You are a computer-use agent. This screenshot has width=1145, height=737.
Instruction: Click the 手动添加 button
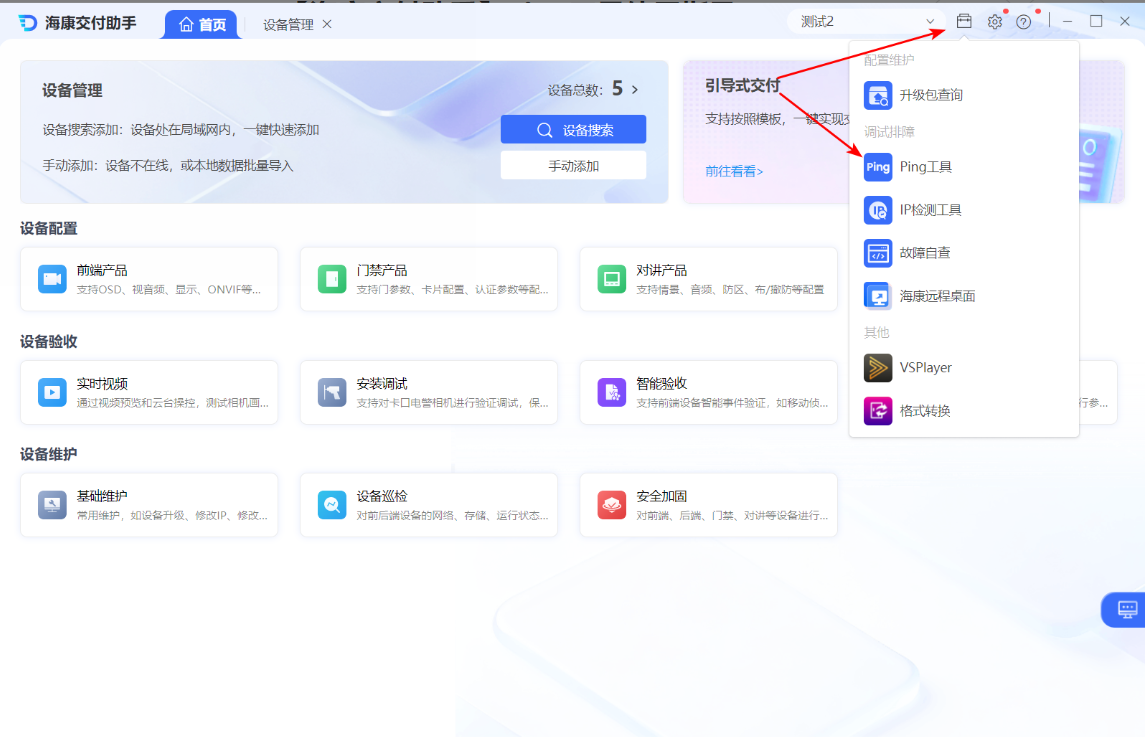(573, 166)
